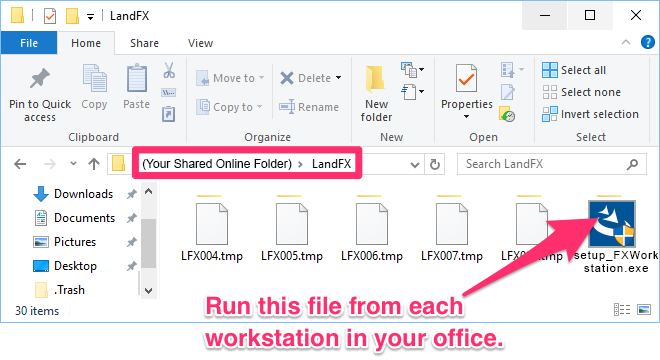Viewport: 660px width, 360px height.
Task: Switch to the Home tab
Action: pos(86,43)
